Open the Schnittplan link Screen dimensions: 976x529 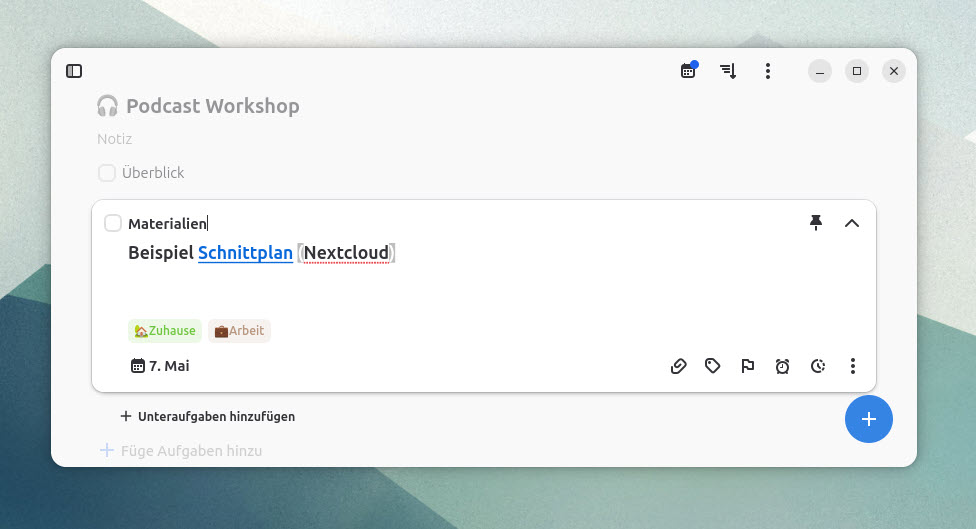(x=245, y=253)
